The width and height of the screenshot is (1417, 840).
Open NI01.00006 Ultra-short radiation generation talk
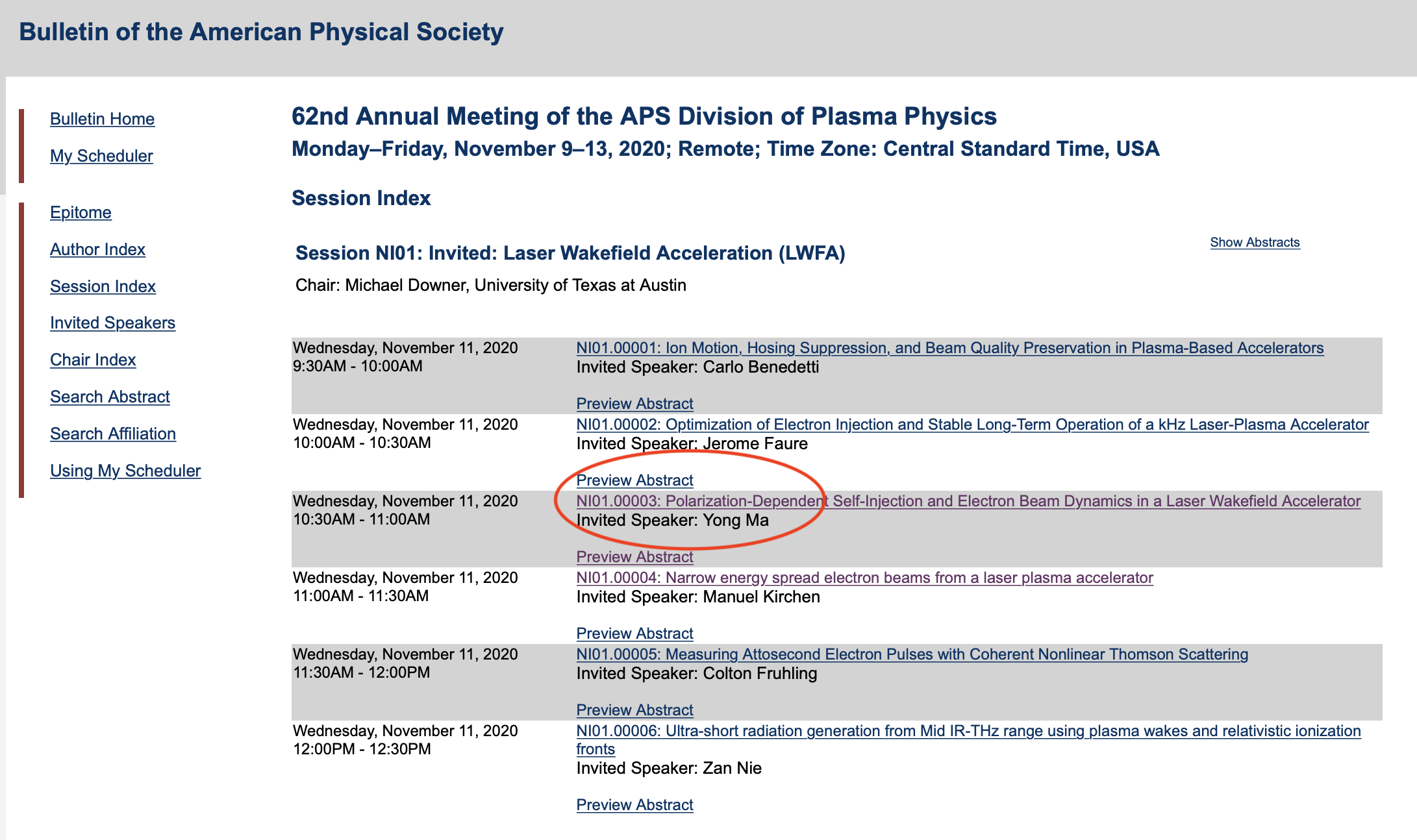(968, 740)
